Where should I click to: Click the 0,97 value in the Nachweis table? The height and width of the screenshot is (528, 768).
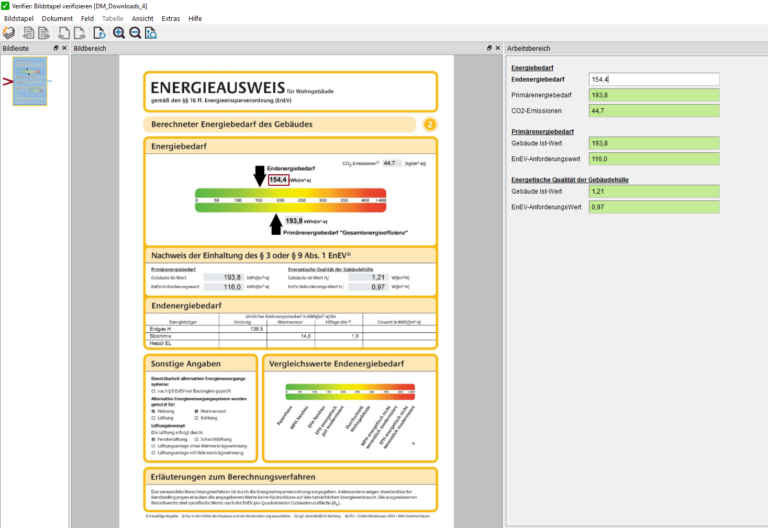pyautogui.click(x=378, y=287)
